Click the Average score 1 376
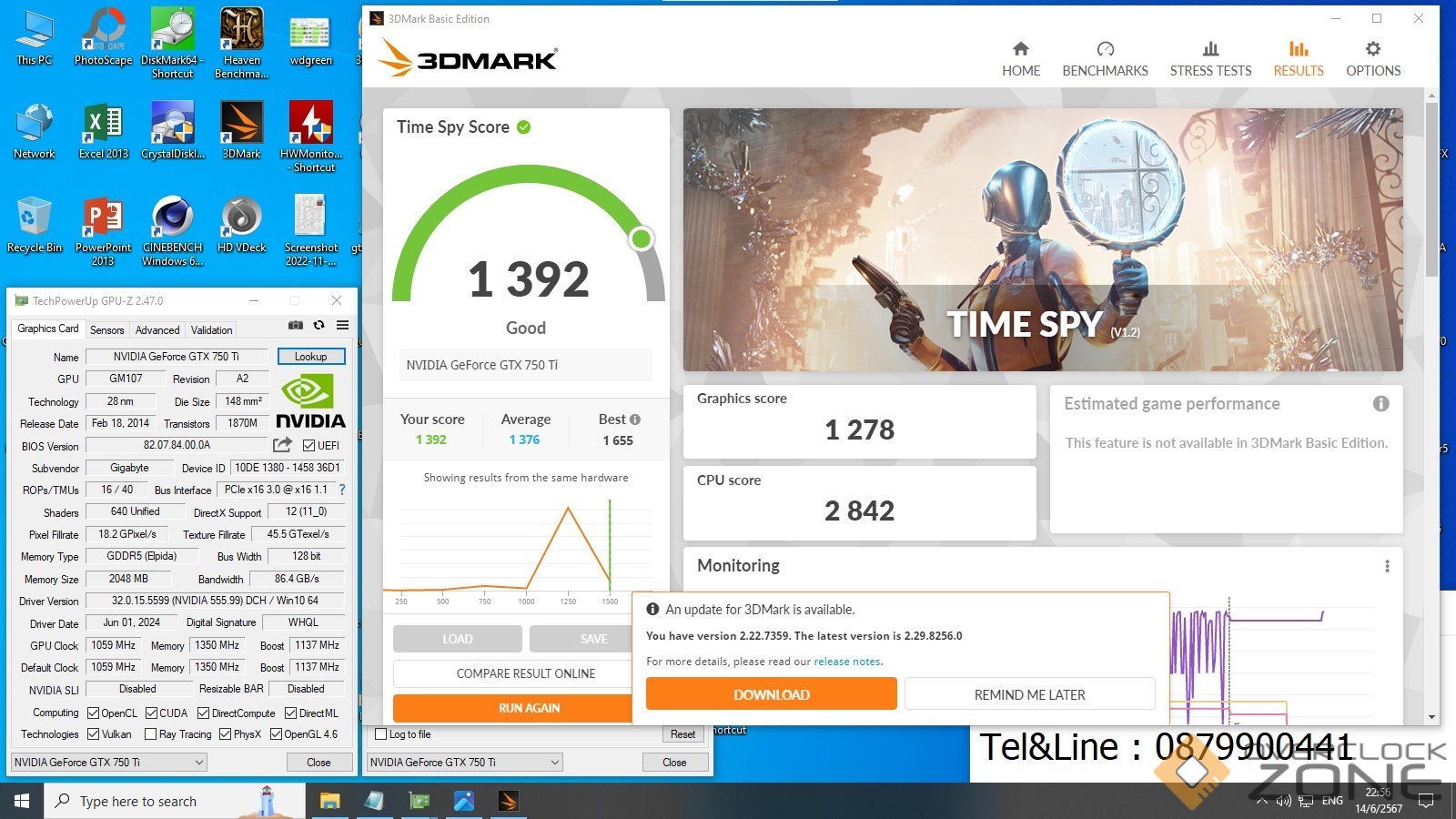The width and height of the screenshot is (1456, 819). [x=524, y=440]
